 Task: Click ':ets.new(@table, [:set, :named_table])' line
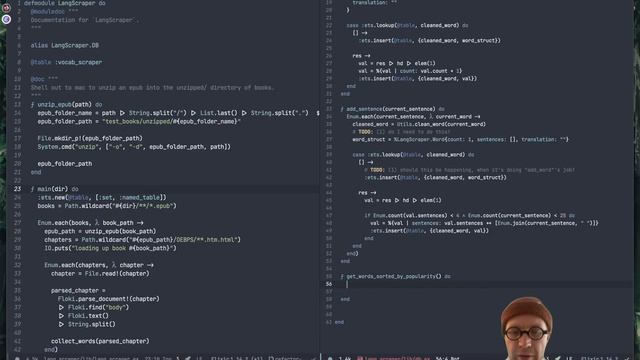(102, 197)
